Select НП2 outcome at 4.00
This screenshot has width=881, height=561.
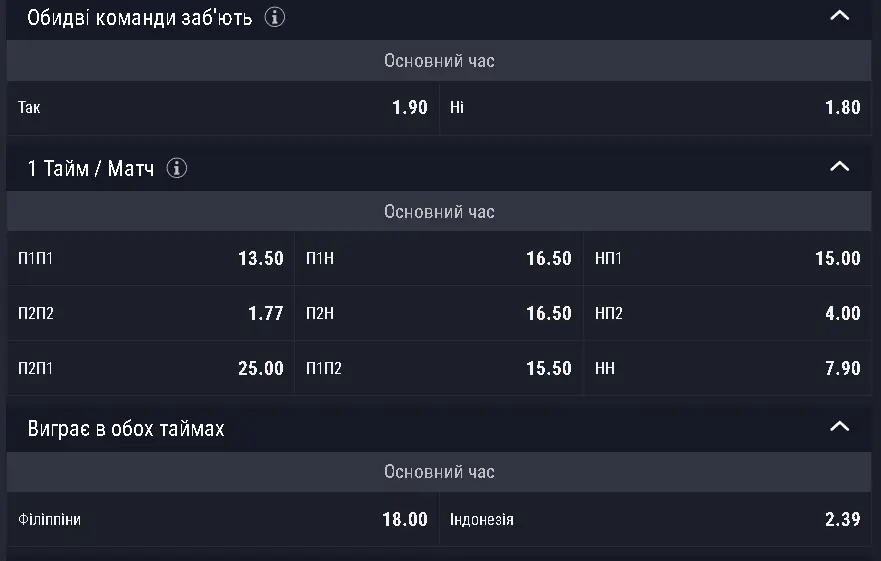[728, 313]
